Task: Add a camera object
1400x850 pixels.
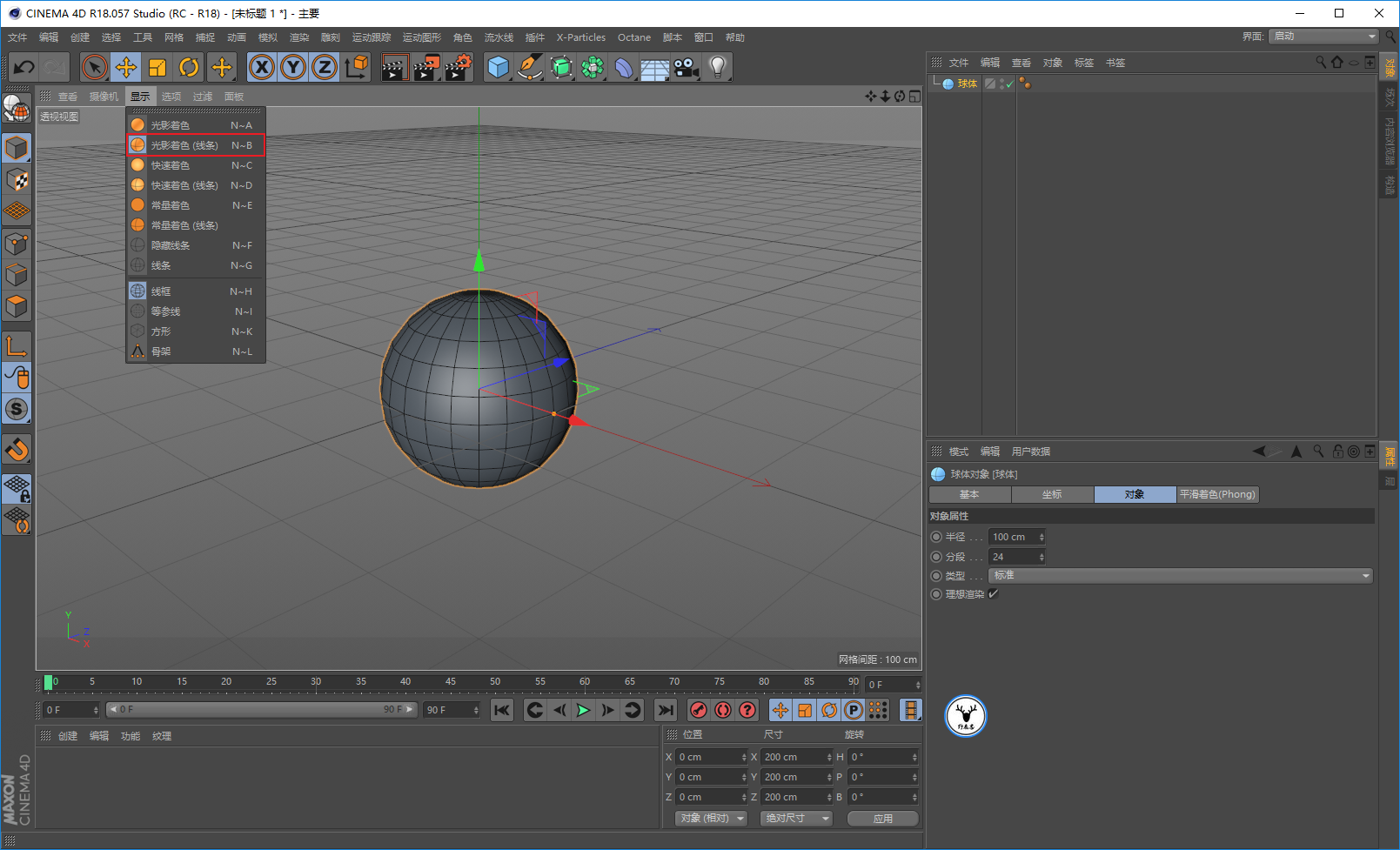Action: click(687, 67)
